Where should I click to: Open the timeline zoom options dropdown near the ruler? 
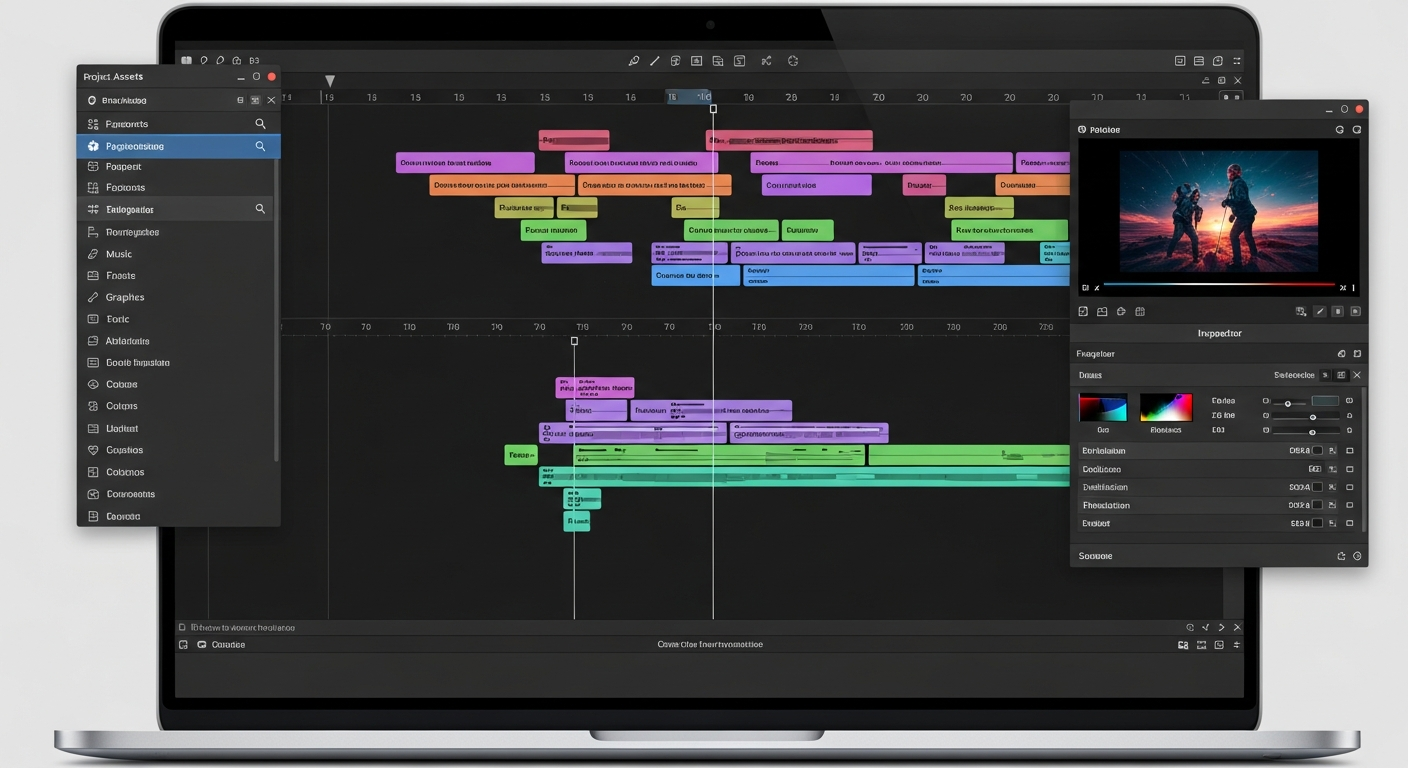point(1231,98)
